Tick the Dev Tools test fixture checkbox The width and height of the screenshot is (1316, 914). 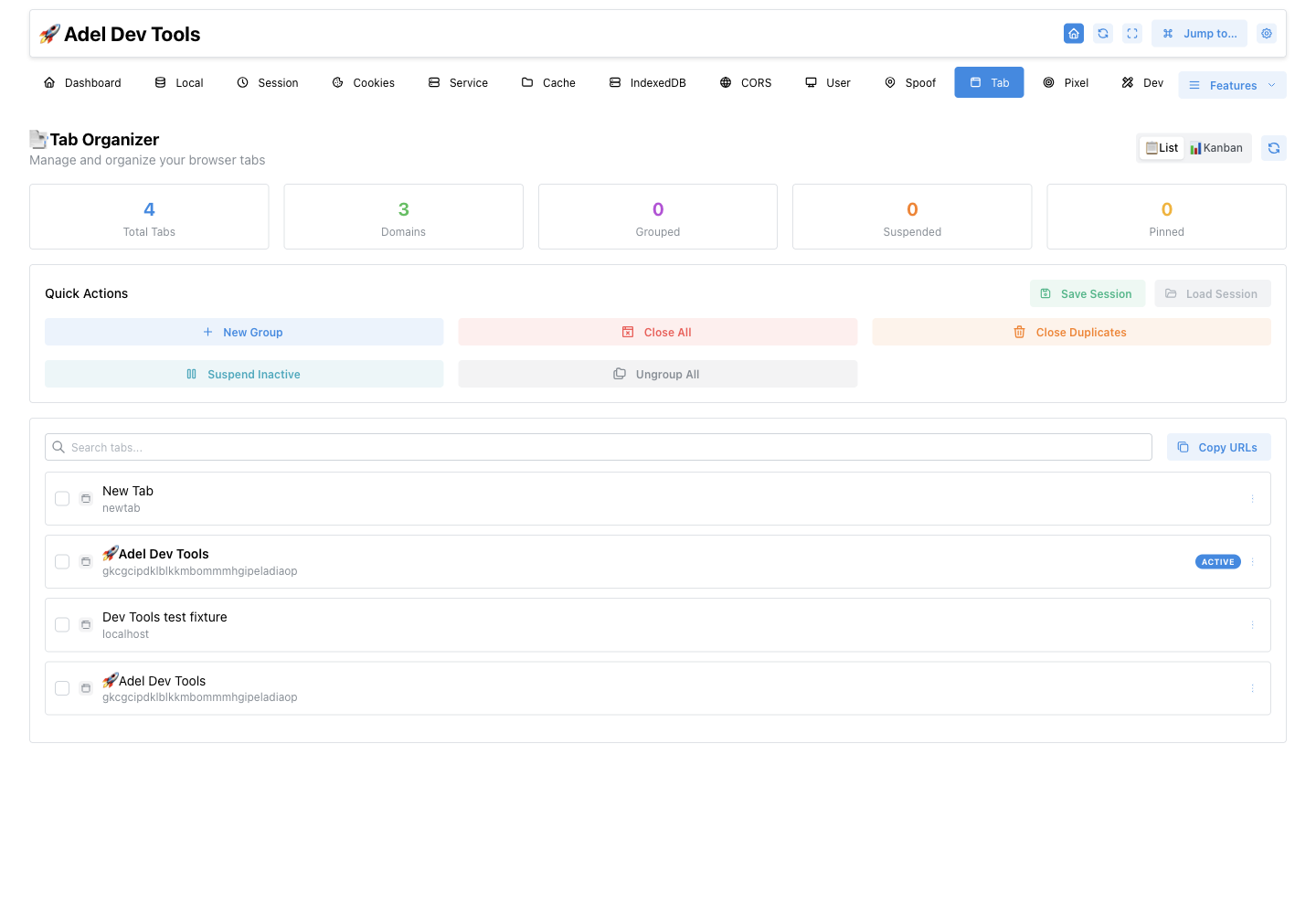(62, 625)
